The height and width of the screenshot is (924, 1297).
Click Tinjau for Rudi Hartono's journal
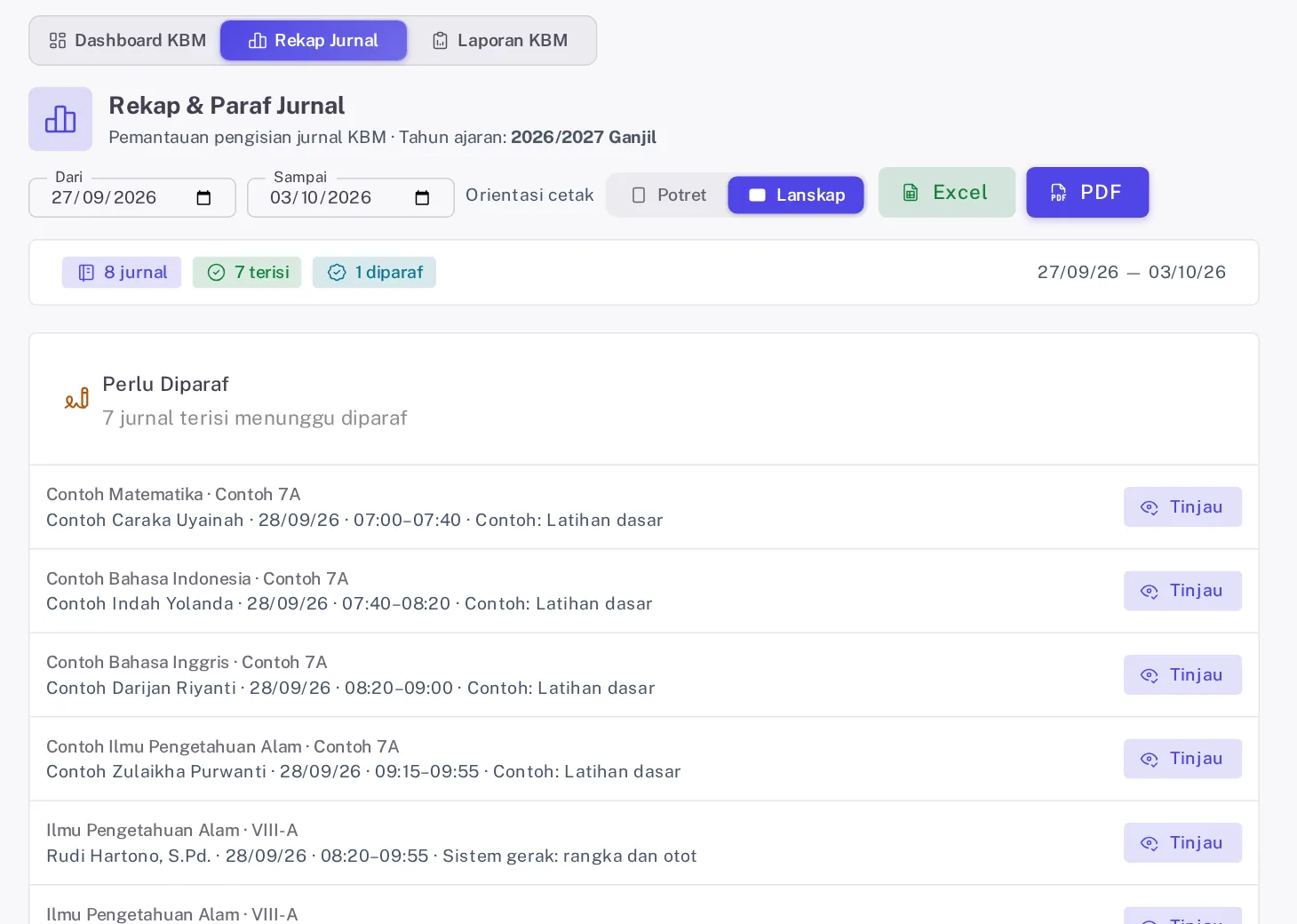point(1182,843)
